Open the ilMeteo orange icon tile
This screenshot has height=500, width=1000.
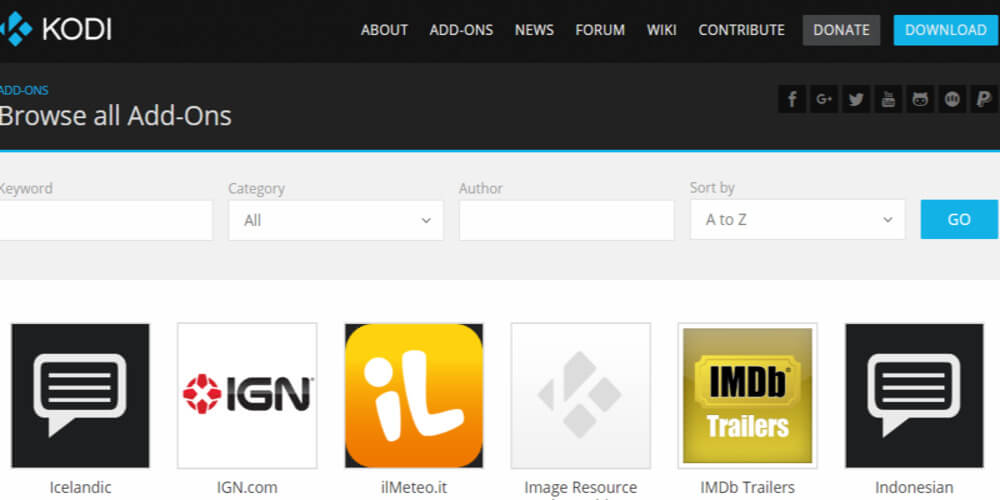click(x=414, y=395)
